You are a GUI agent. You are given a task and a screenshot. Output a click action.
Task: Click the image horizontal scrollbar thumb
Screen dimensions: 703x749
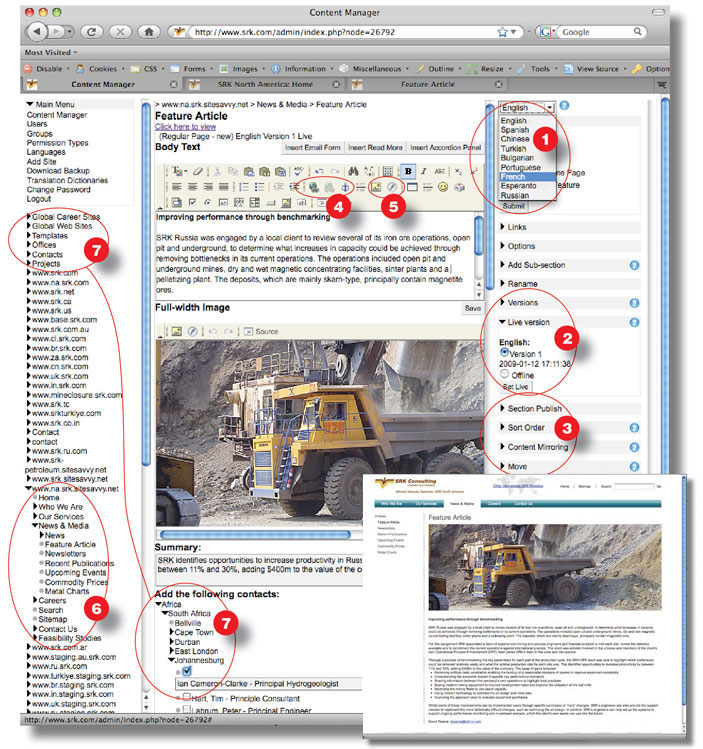point(256,534)
